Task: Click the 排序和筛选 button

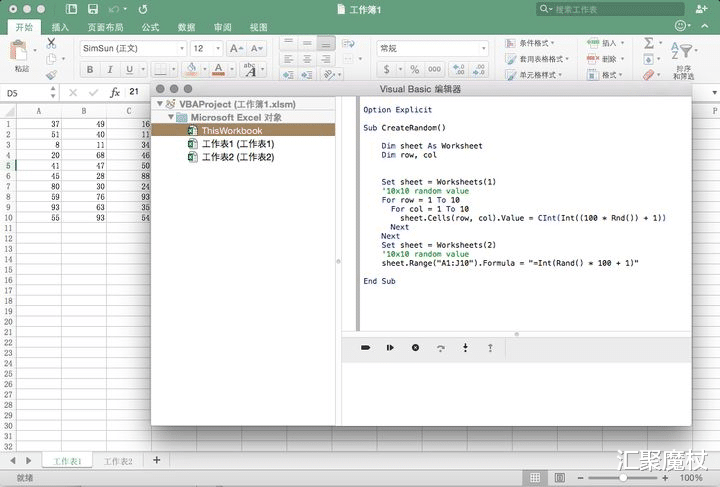Action: 684,59
